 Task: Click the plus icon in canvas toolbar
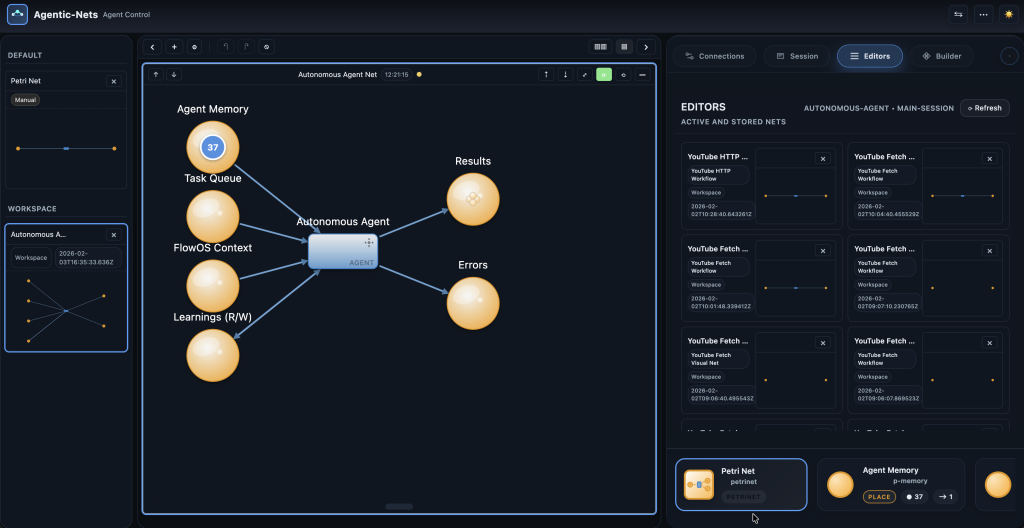point(174,47)
